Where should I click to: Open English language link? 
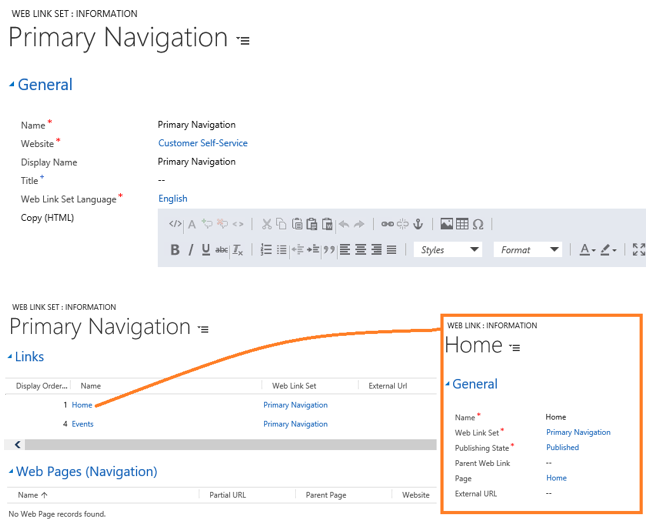click(x=173, y=199)
